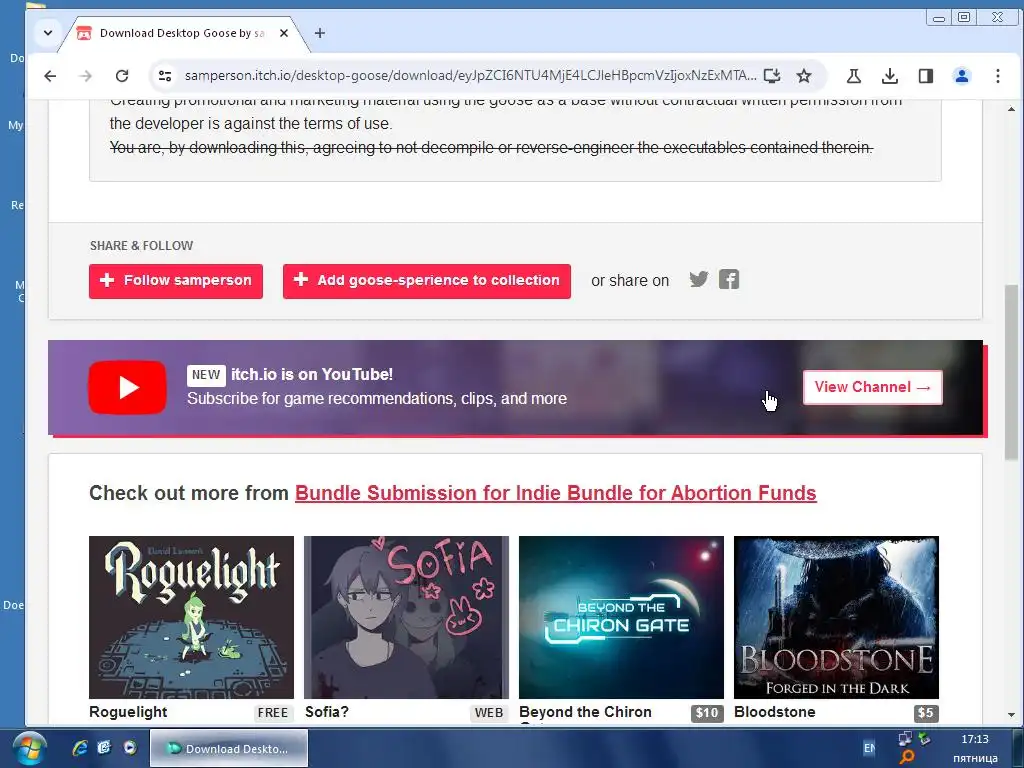Viewport: 1024px width, 768px height.
Task: Open Chrome Labs flask icon
Action: point(854,76)
